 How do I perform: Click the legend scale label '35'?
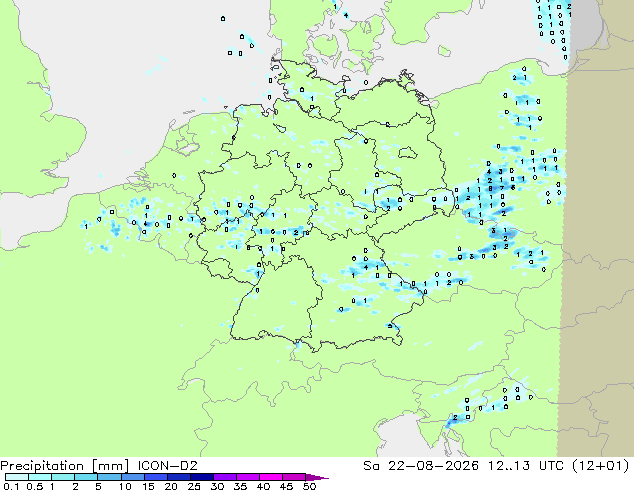[x=240, y=486]
